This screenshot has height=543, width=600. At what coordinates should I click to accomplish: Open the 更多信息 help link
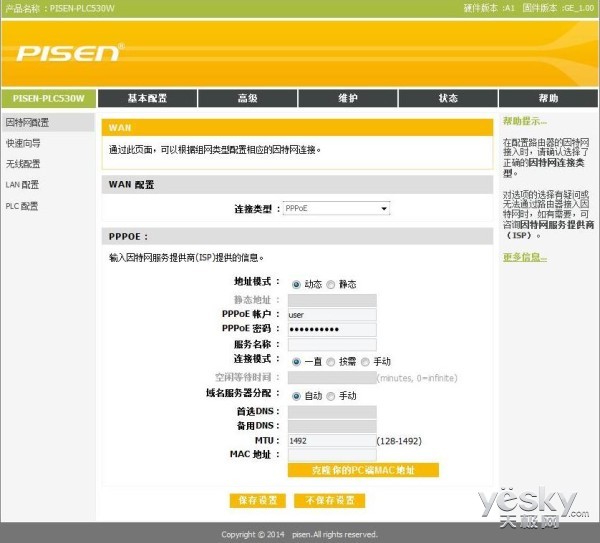[x=525, y=257]
